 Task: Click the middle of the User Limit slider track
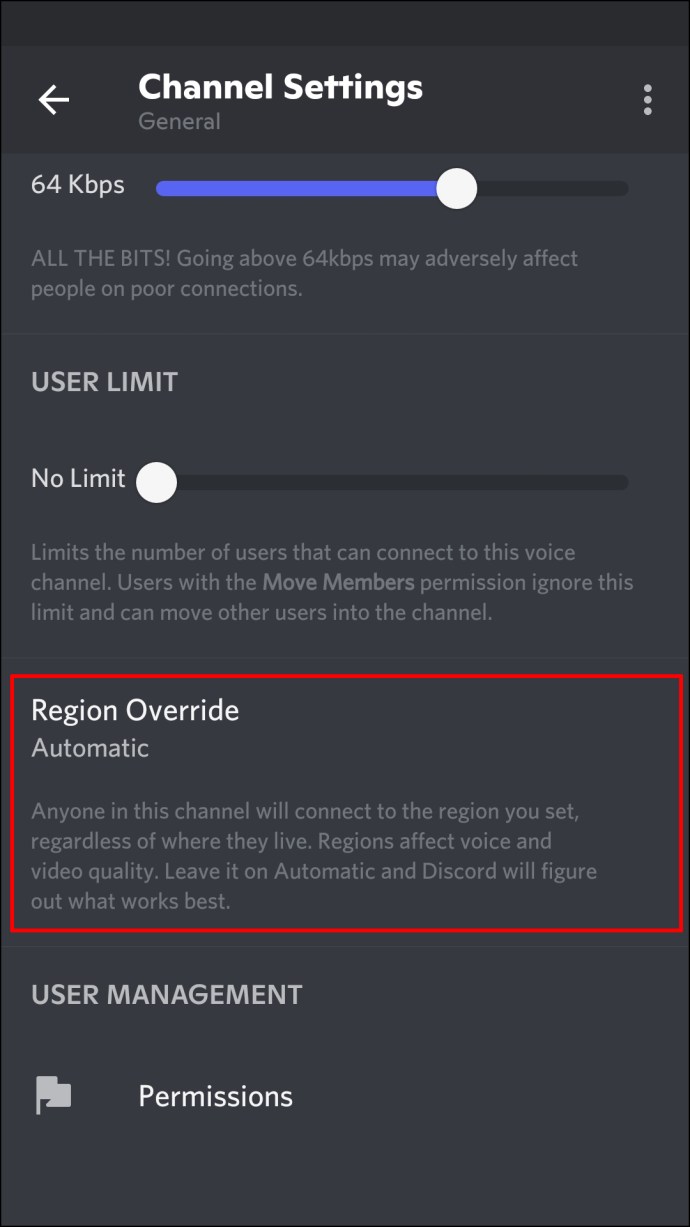tap(392, 482)
